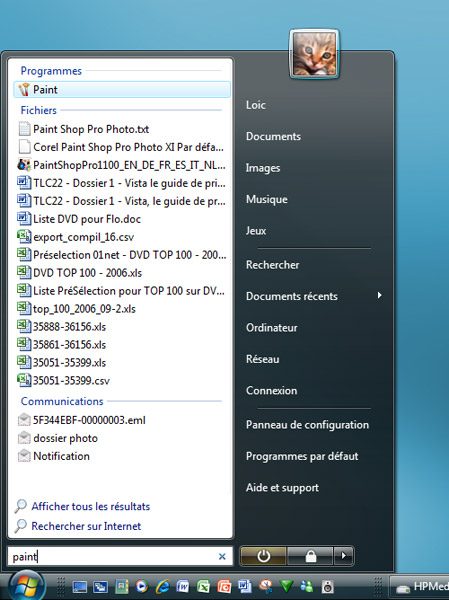
Task: Launch Microsoft Excel from Quick Launch
Action: click(204, 586)
